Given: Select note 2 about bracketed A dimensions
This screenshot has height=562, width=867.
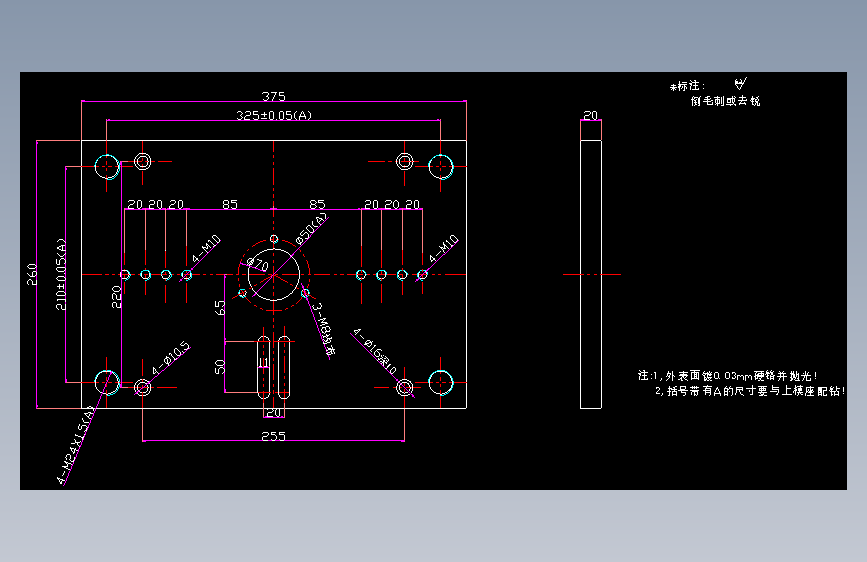Looking at the screenshot, I should [x=750, y=391].
